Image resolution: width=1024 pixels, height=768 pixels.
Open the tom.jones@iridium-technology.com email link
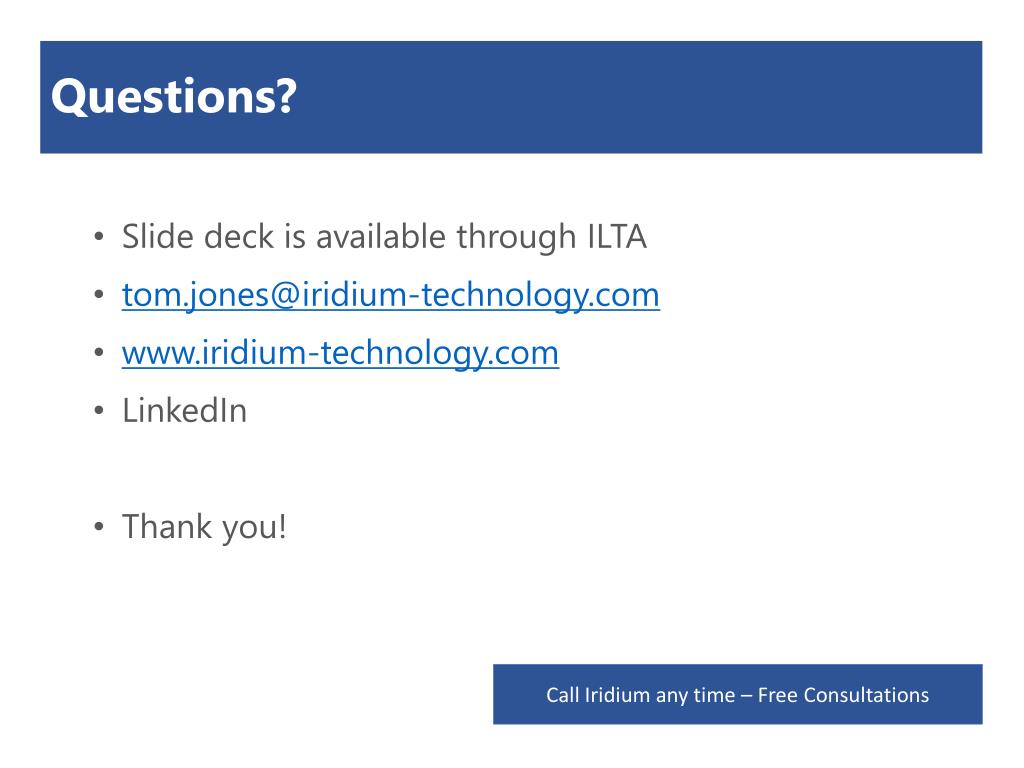[391, 295]
